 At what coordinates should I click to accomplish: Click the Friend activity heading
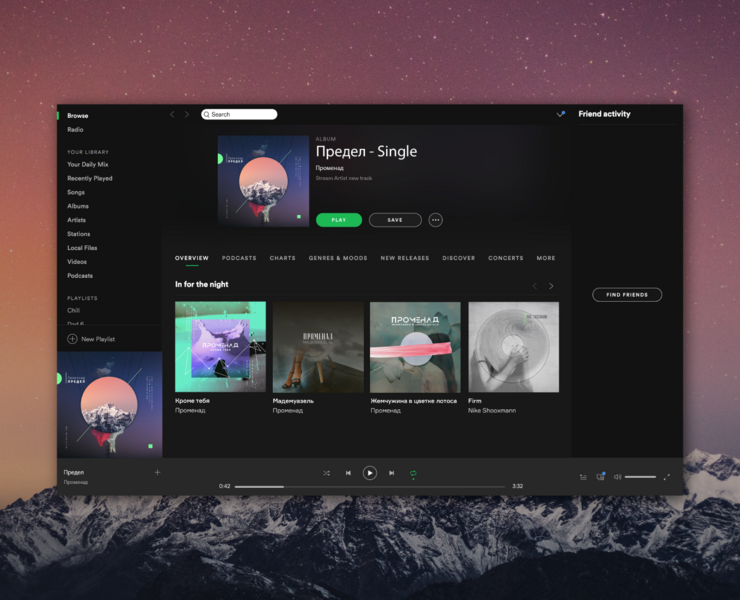click(x=604, y=114)
